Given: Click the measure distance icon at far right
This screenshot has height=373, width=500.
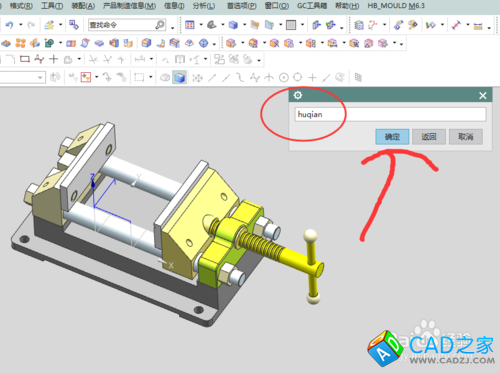Looking at the screenshot, I should point(456,25).
